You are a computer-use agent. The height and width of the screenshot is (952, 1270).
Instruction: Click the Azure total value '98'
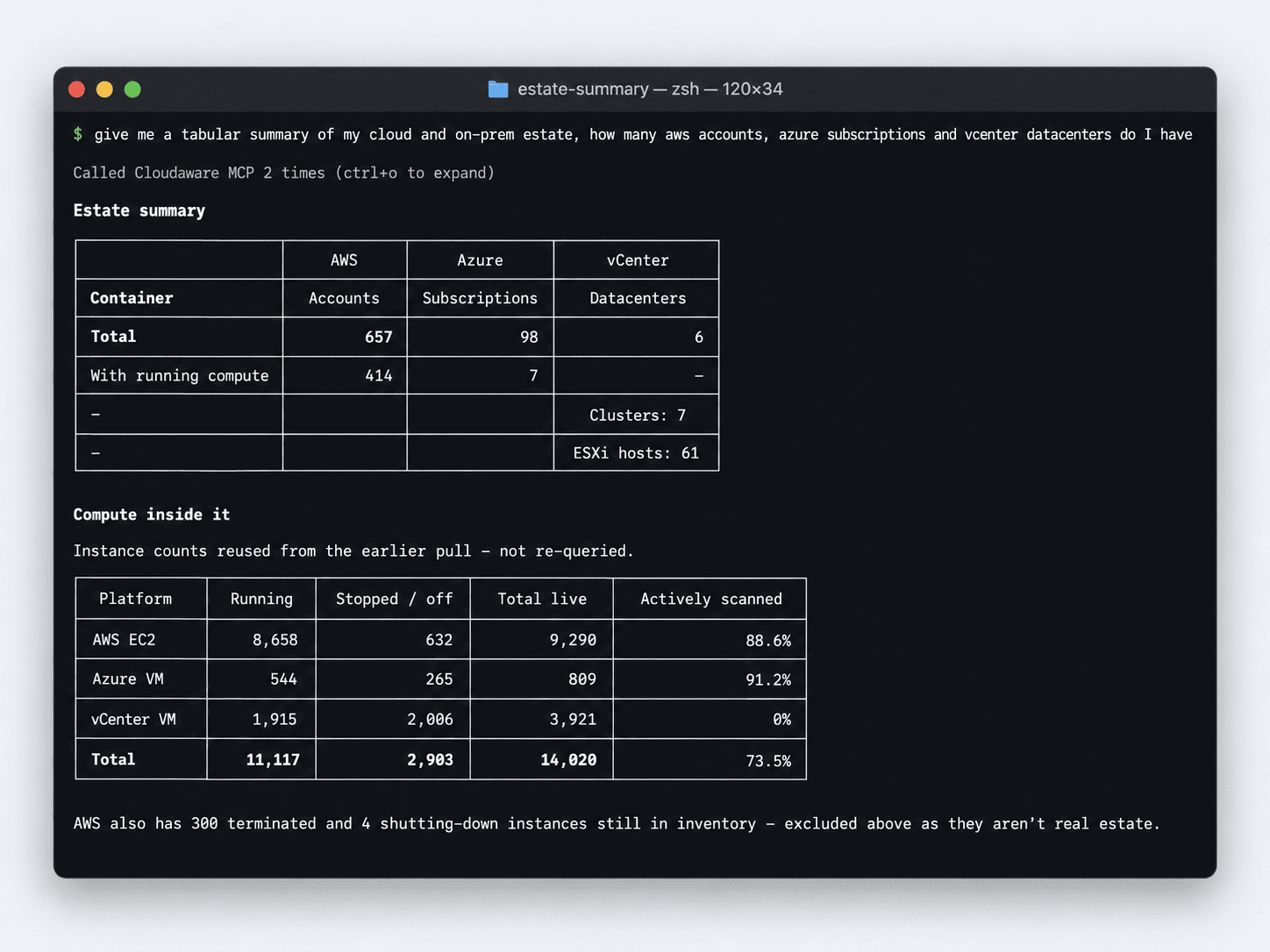click(x=529, y=337)
